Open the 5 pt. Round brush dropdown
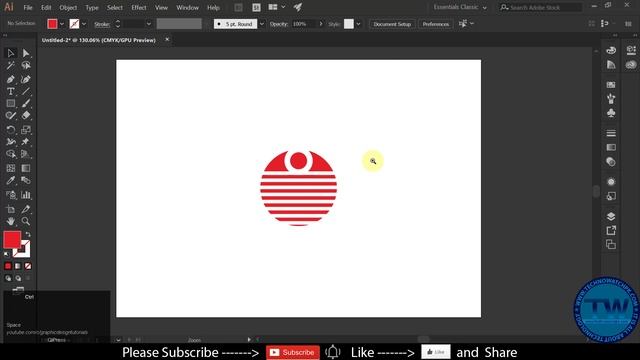640x360 pixels. 262,24
